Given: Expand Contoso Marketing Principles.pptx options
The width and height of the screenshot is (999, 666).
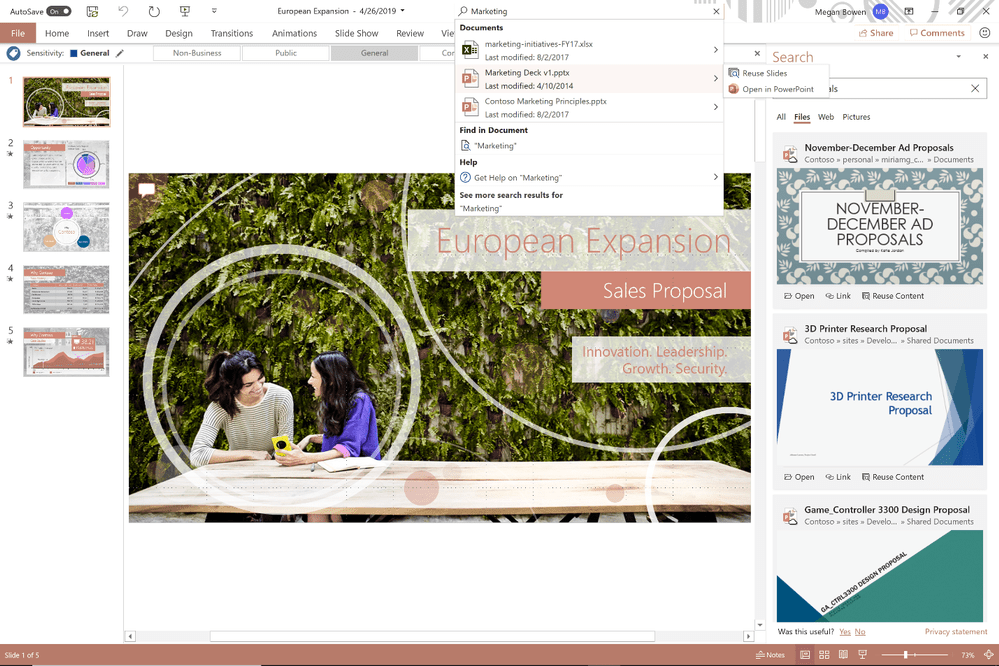Looking at the screenshot, I should pyautogui.click(x=715, y=107).
